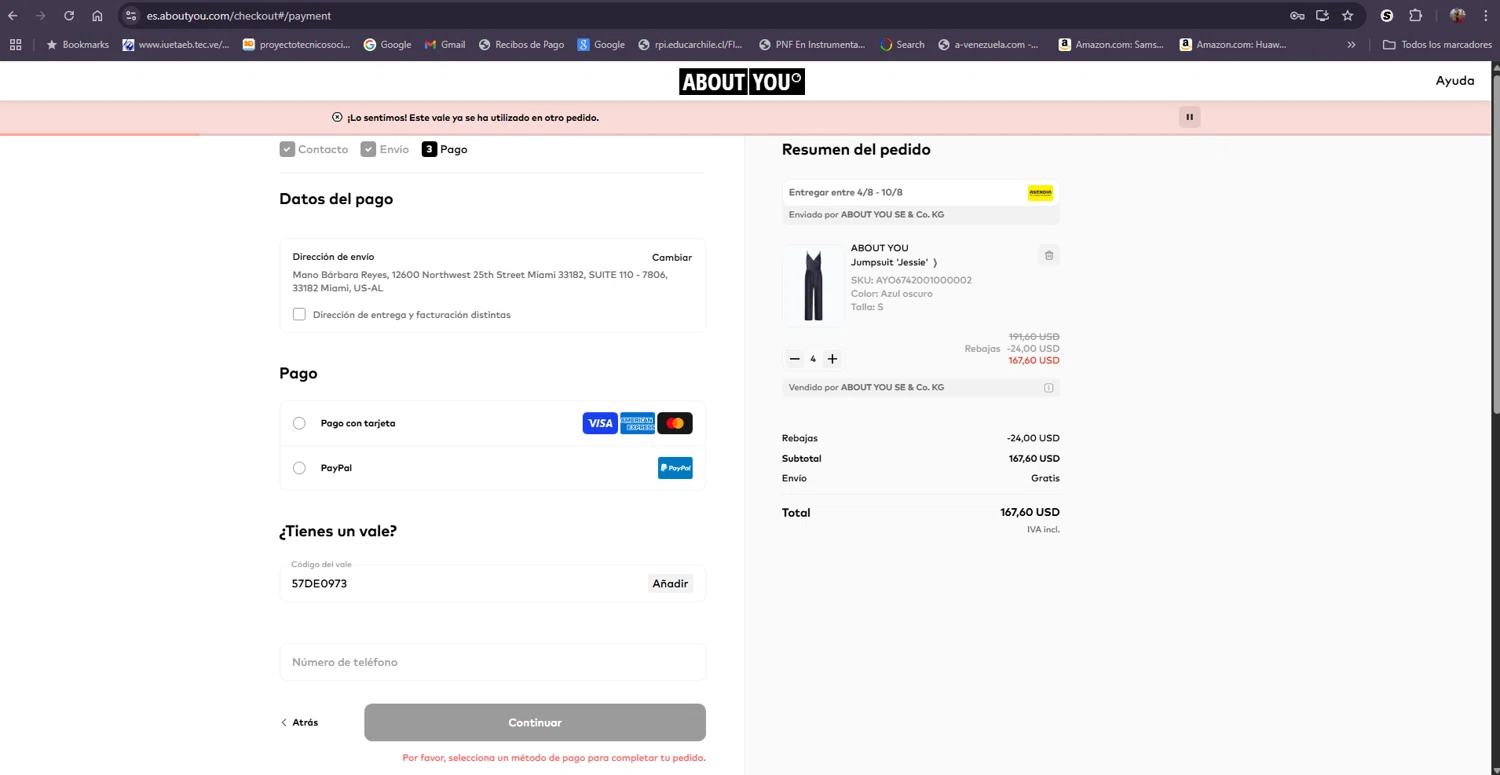Viewport: 1500px width, 775px height.
Task: Open the browser profile avatar
Action: click(1457, 16)
